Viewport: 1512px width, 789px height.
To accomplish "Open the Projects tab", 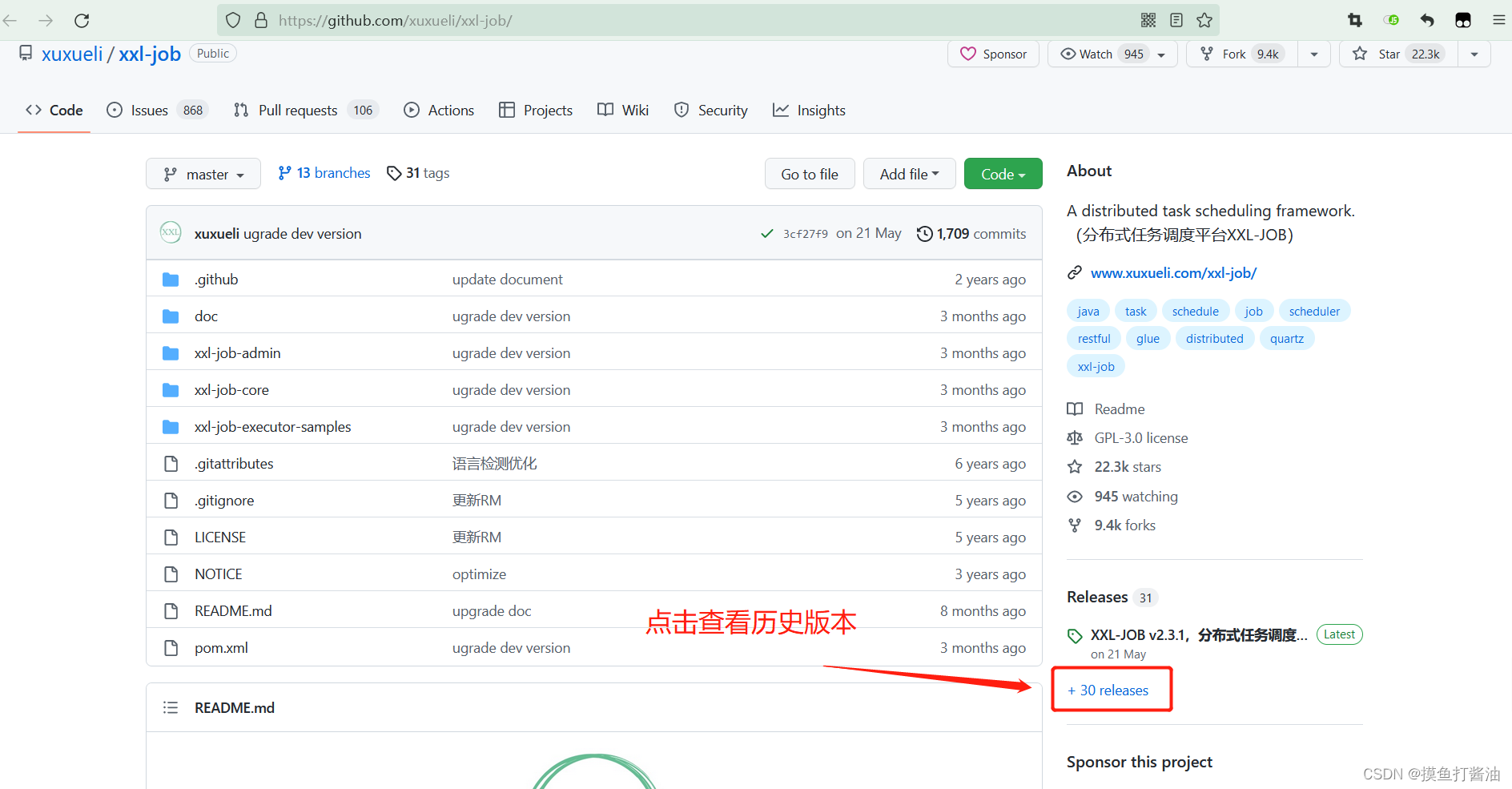I will pyautogui.click(x=536, y=111).
